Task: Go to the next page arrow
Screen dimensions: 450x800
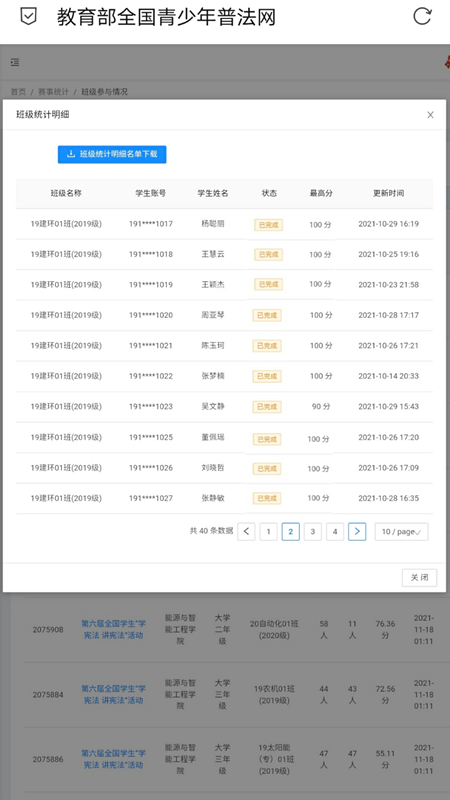Action: [x=357, y=532]
